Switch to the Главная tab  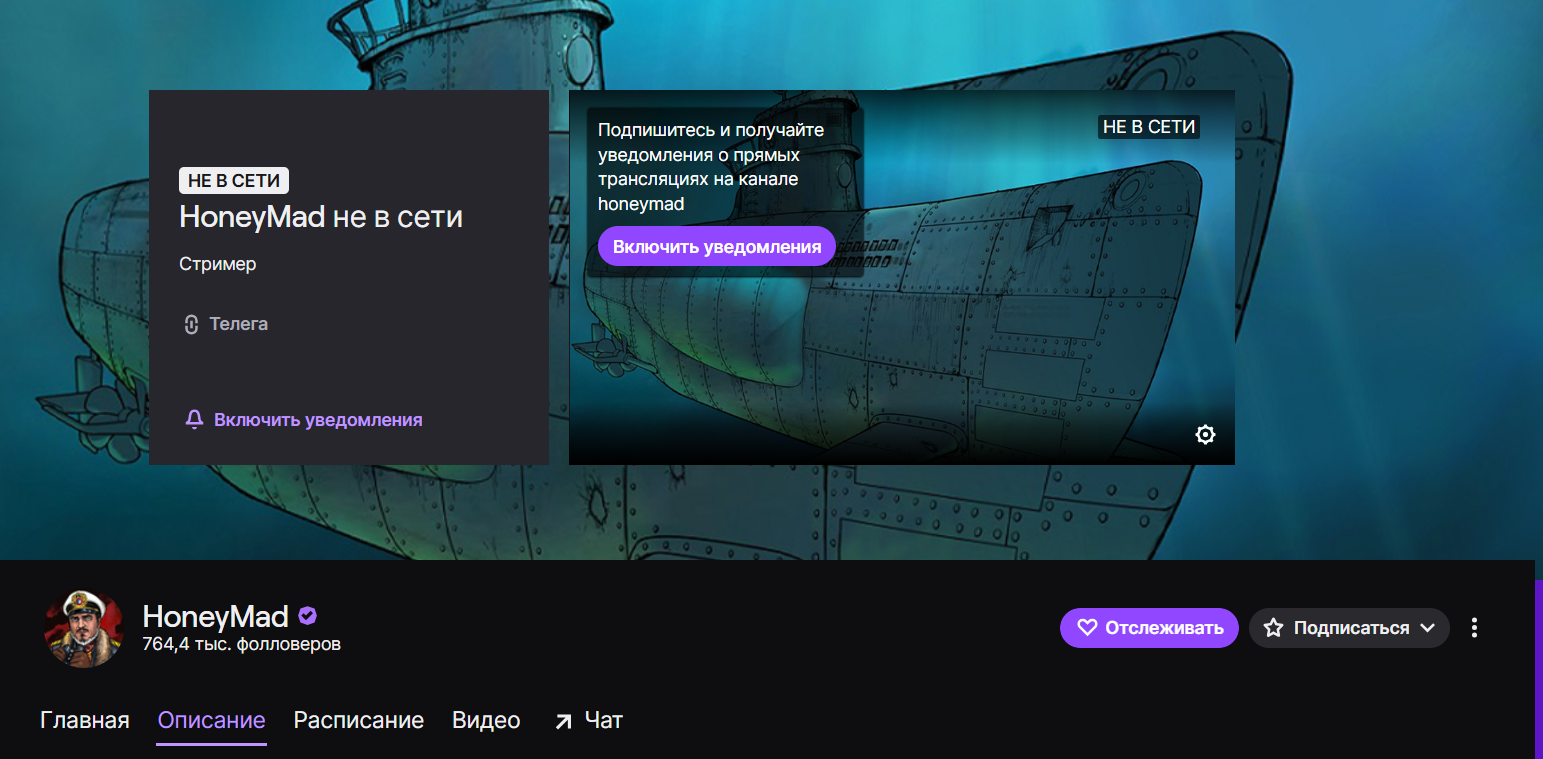[85, 720]
